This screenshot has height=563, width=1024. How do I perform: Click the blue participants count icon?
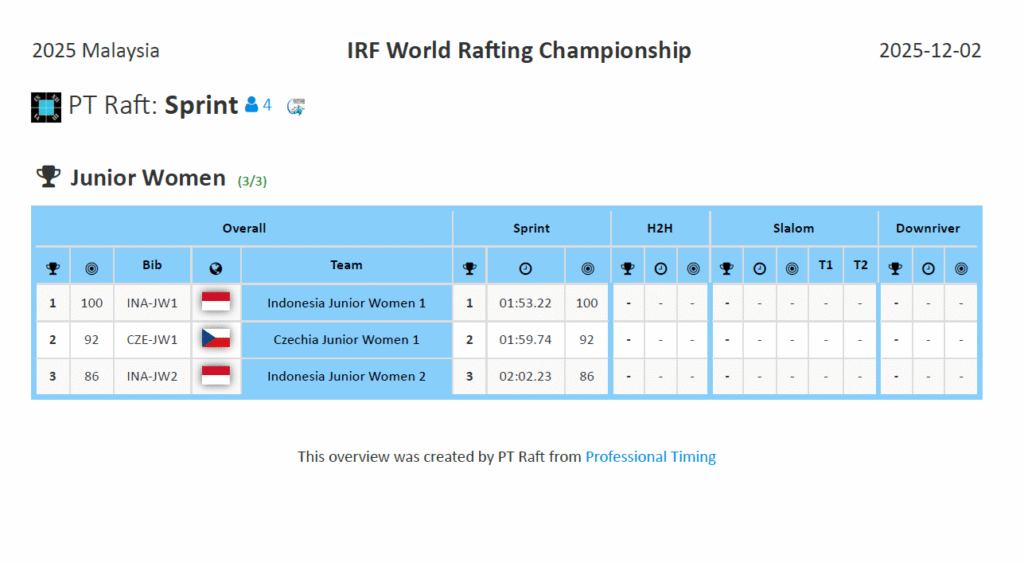(x=252, y=105)
